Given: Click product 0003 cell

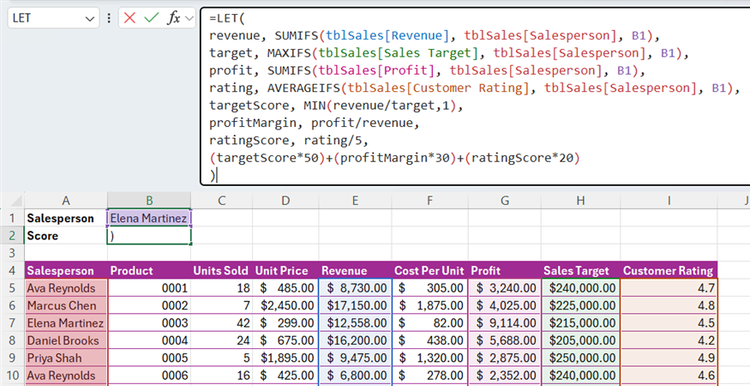Looking at the screenshot, I should point(149,323).
